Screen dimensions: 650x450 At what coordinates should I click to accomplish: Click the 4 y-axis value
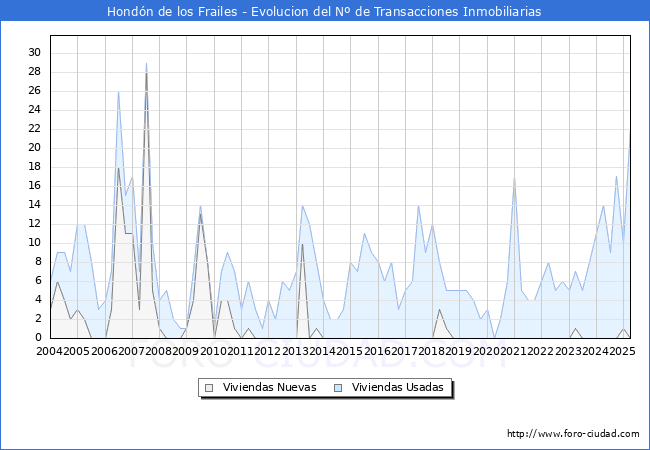pos(38,300)
